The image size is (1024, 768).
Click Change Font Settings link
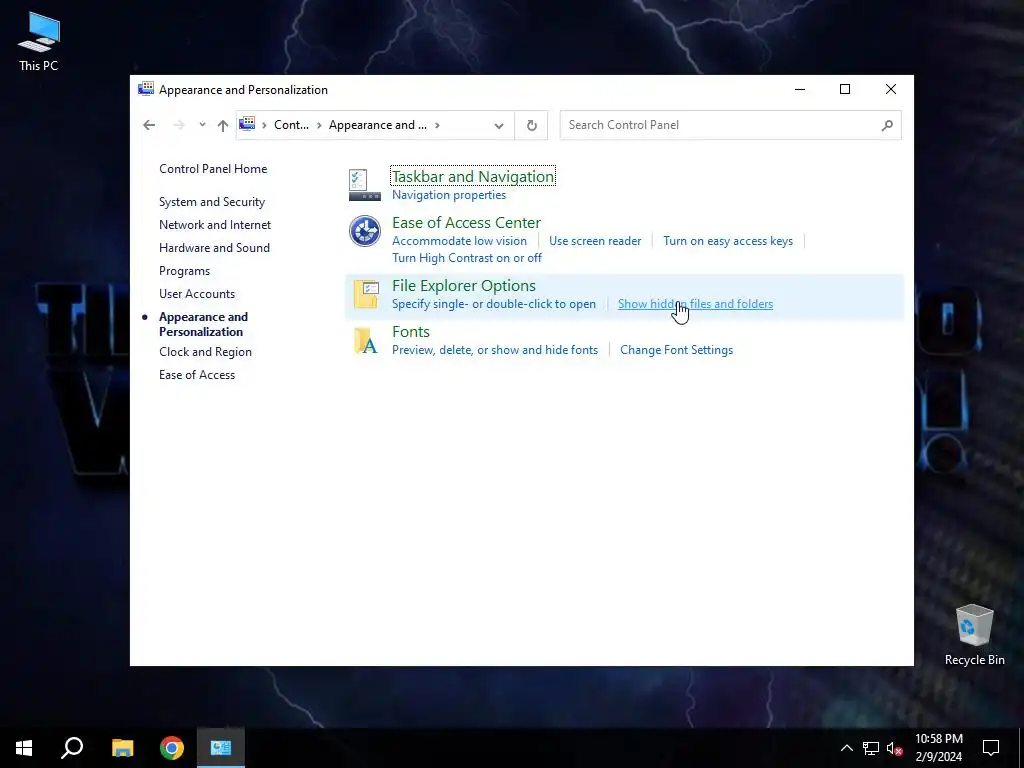tap(676, 350)
